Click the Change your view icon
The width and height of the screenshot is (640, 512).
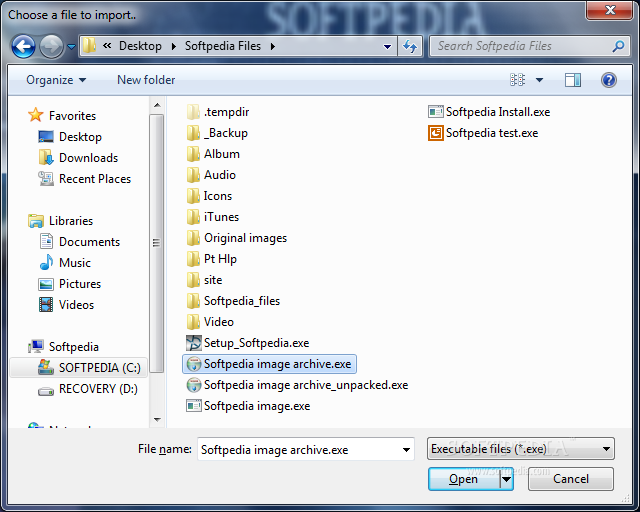pyautogui.click(x=518, y=80)
